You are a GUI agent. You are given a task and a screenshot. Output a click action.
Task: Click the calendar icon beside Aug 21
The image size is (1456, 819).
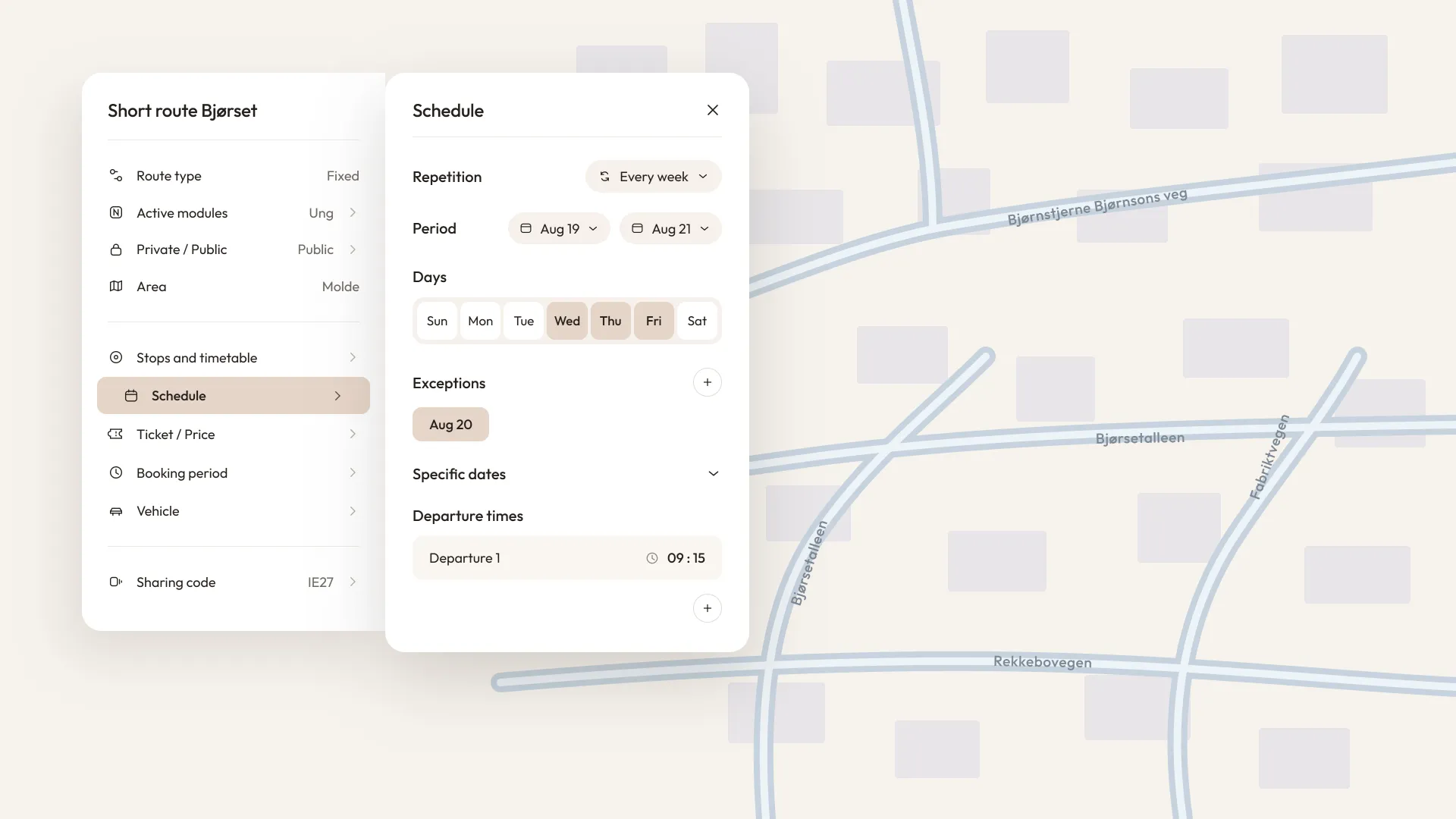tap(638, 228)
